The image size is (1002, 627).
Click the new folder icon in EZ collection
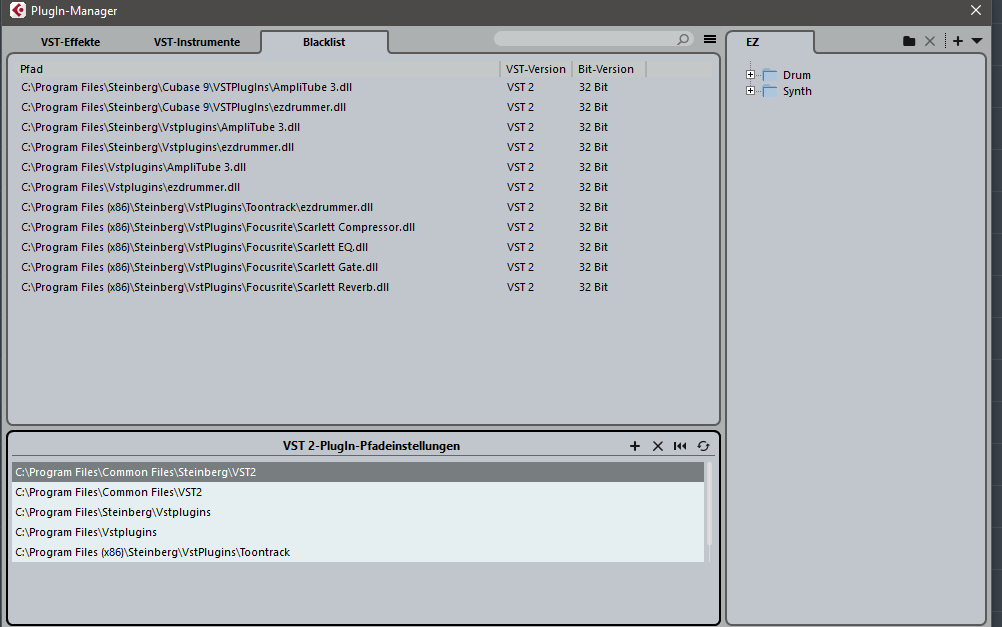[909, 41]
